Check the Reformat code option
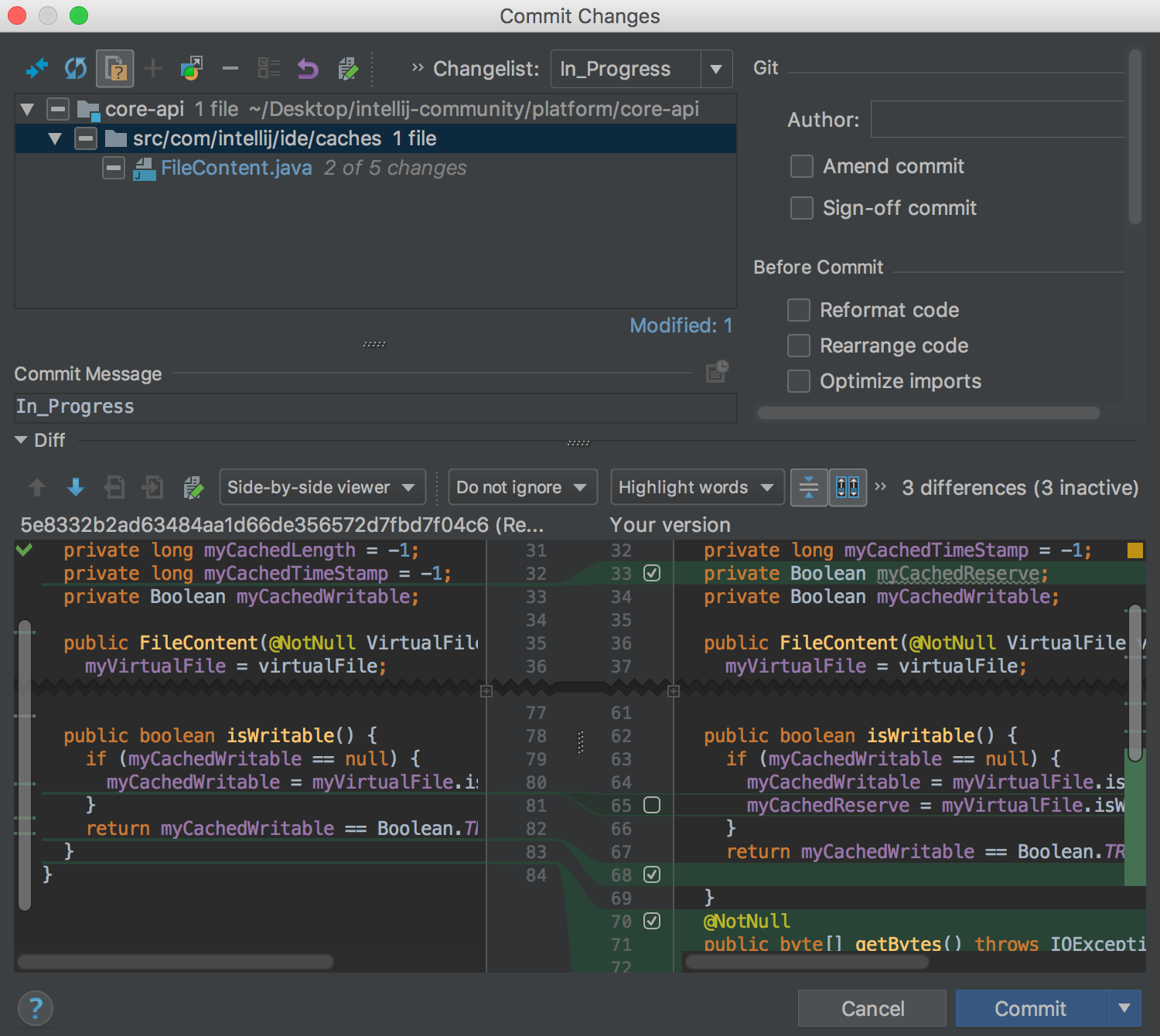 [799, 310]
